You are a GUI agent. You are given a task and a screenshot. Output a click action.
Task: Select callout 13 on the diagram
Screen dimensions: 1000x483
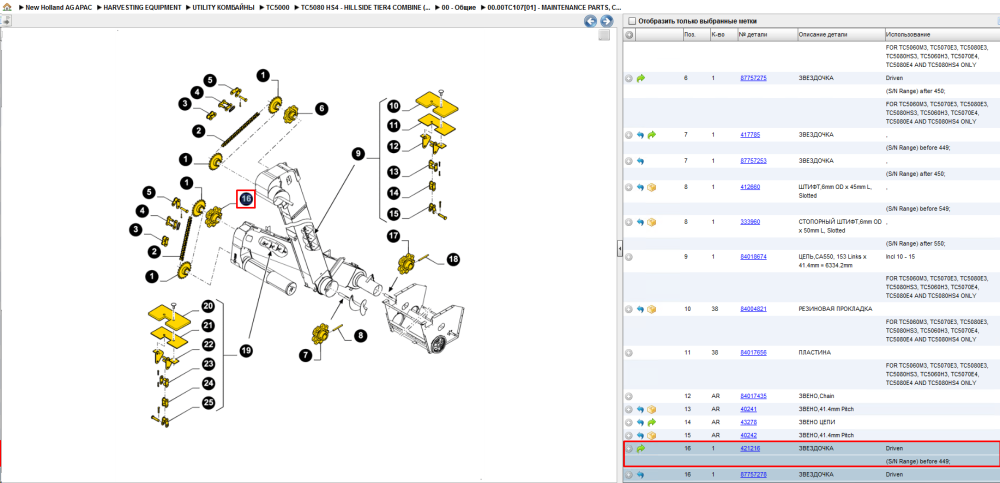(x=394, y=172)
